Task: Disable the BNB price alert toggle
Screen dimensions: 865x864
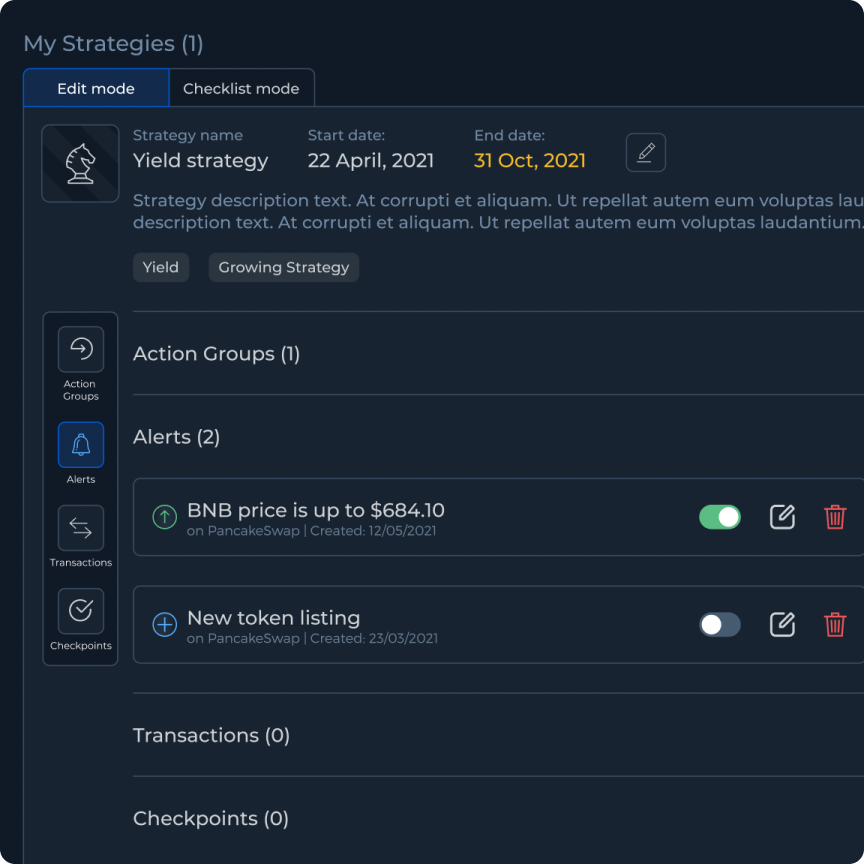Action: [720, 517]
